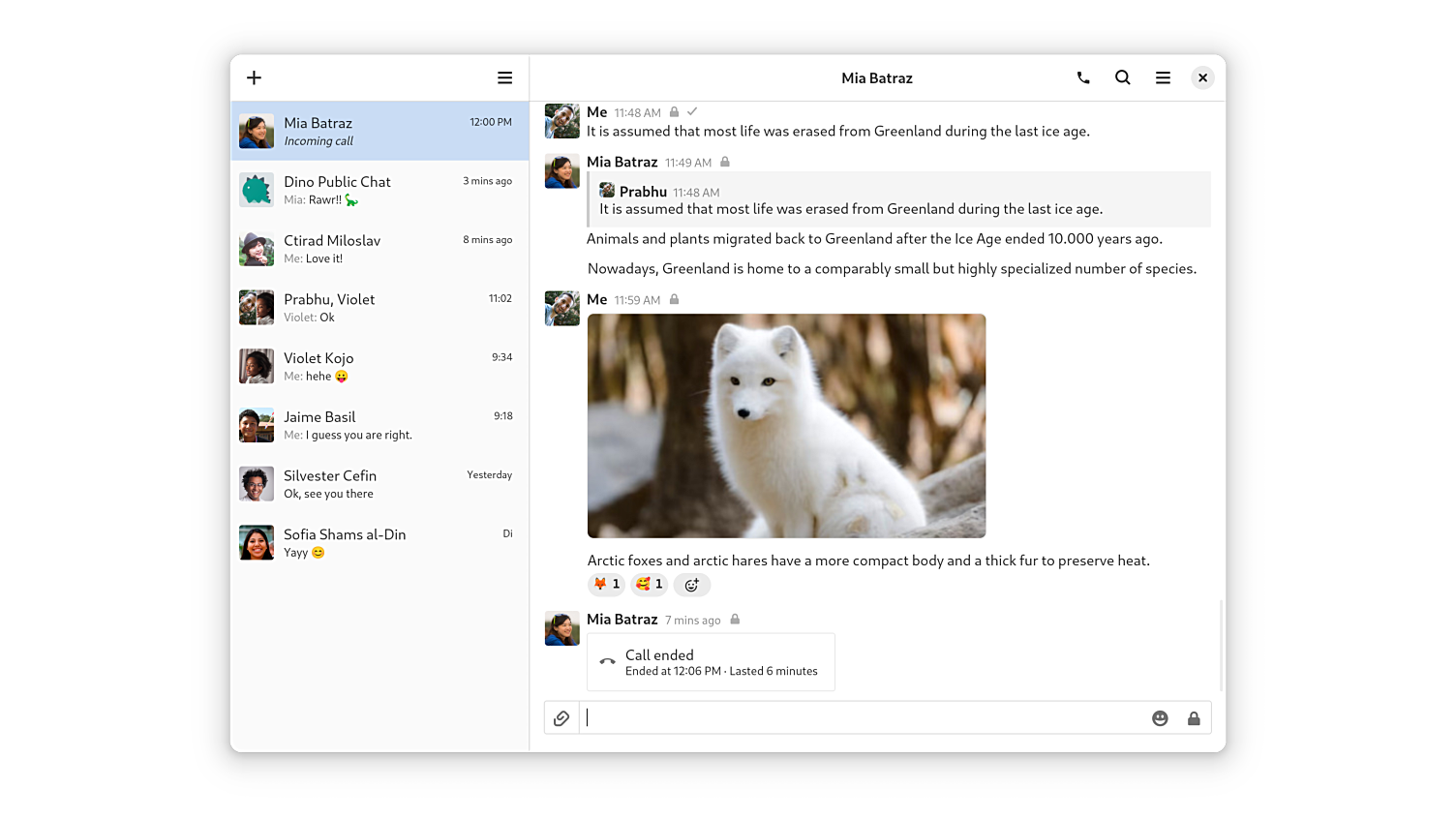Attach a file using paperclip icon
Viewport: 1456px width, 819px height.
(561, 718)
